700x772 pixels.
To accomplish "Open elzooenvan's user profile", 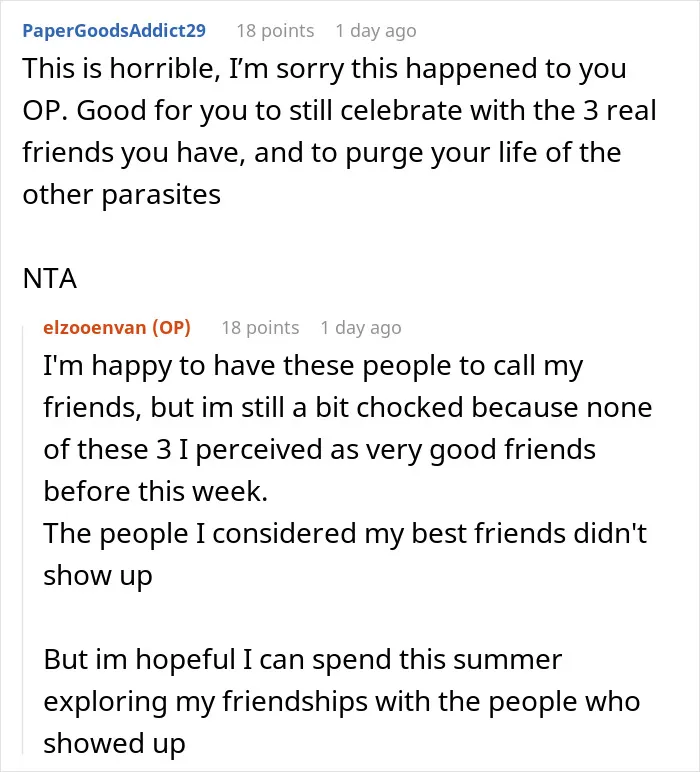I will tap(95, 327).
